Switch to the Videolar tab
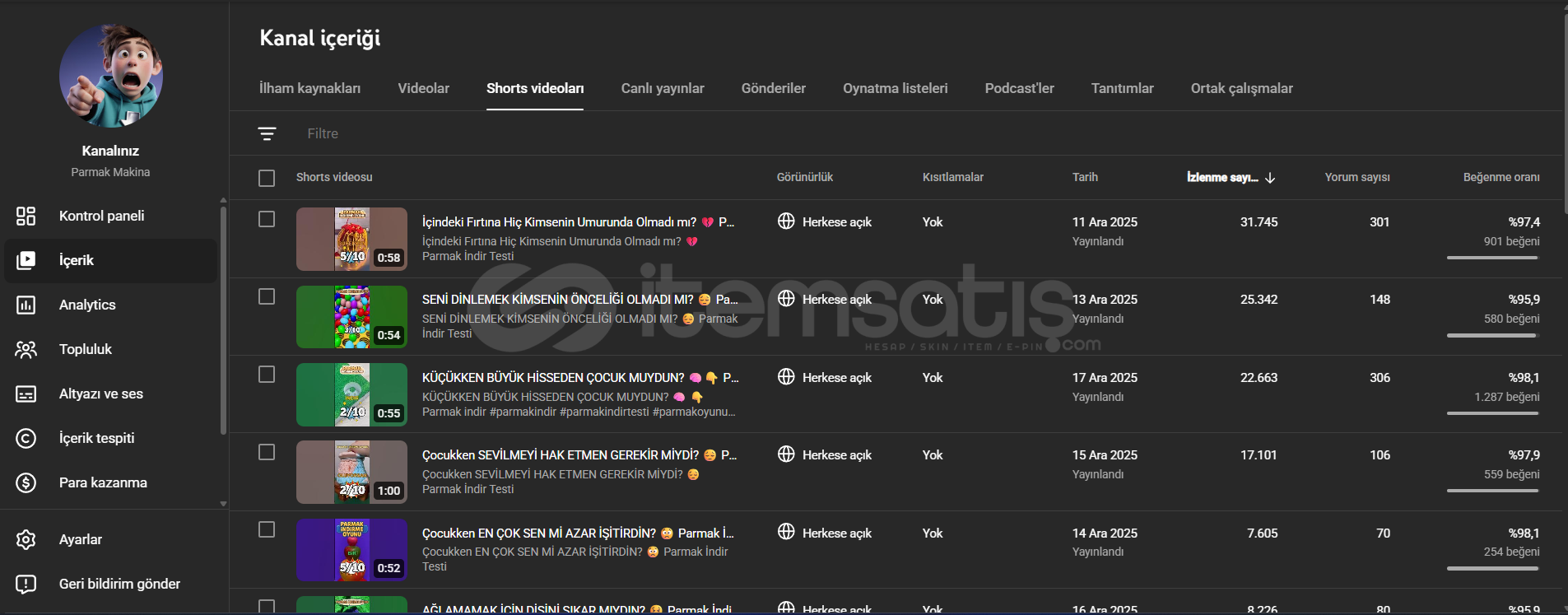 coord(423,88)
